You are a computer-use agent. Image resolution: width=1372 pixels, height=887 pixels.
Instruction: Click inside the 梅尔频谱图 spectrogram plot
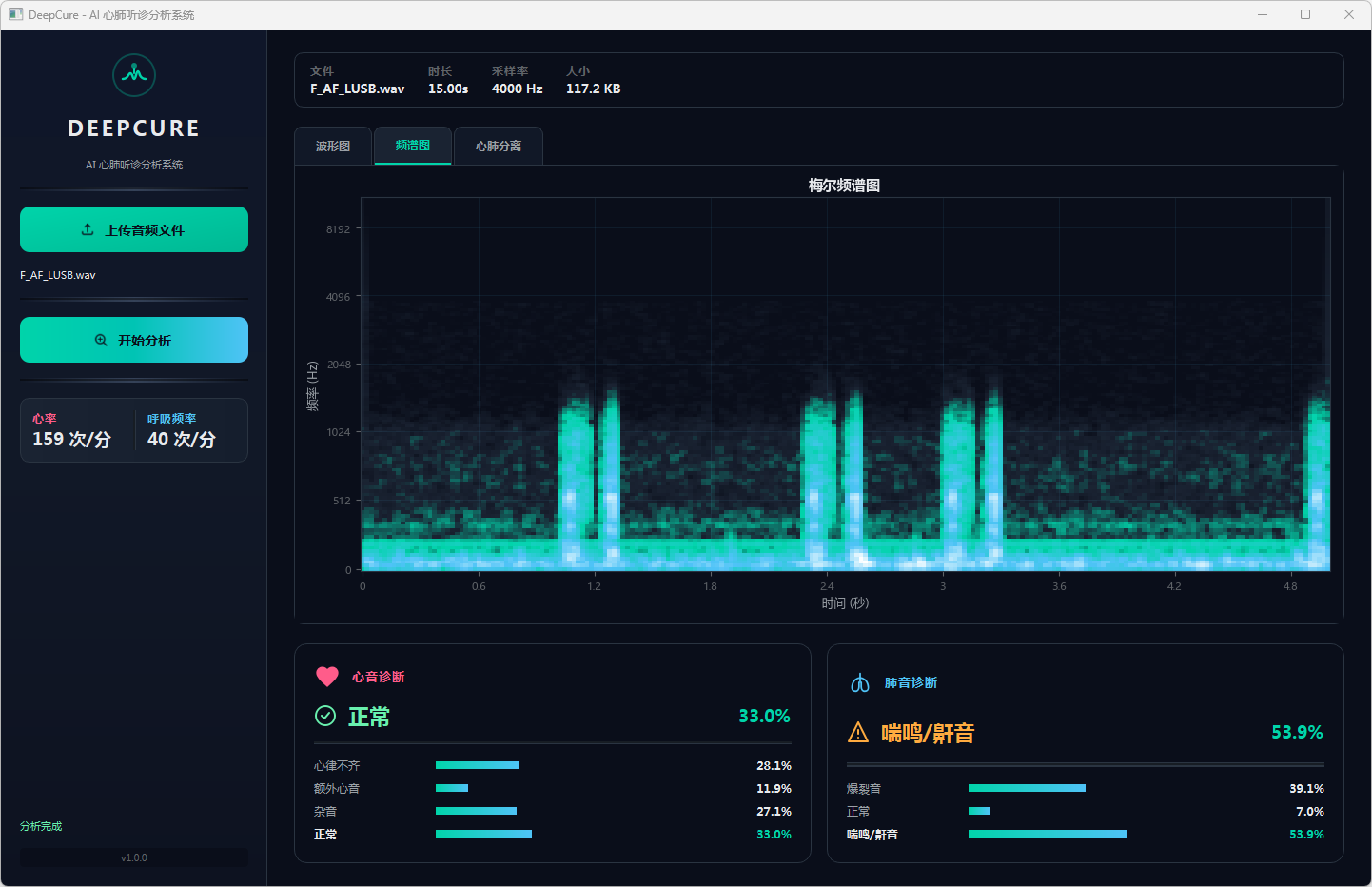845,384
